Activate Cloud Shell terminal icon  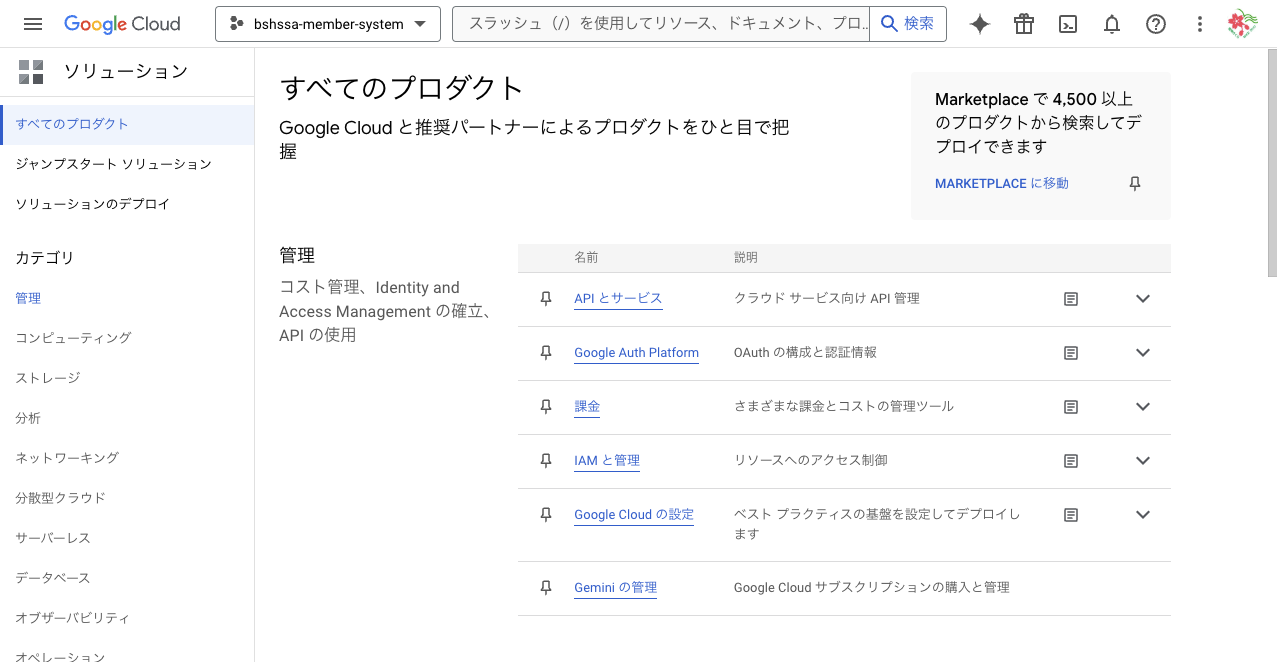click(x=1068, y=24)
